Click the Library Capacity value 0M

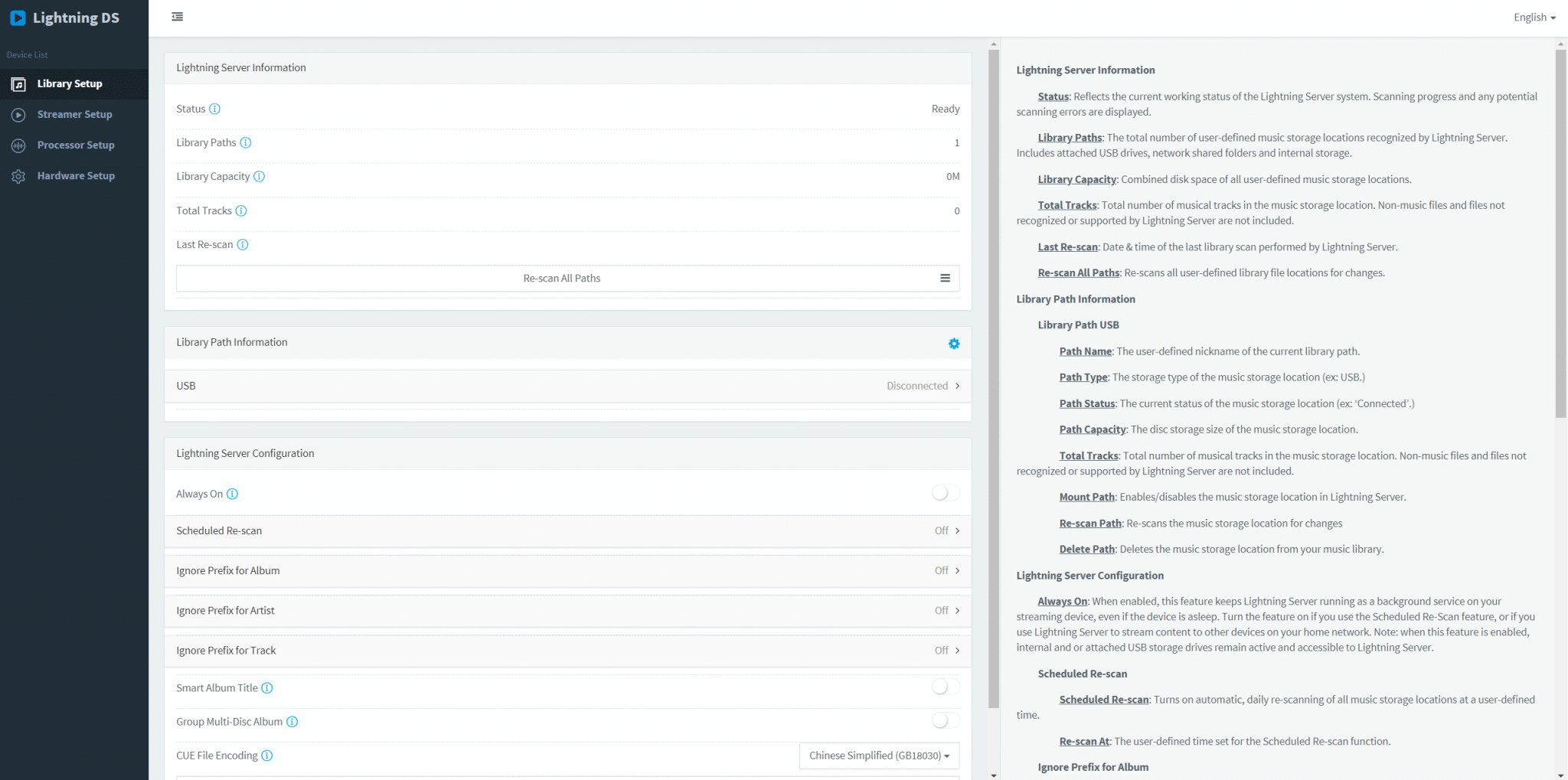pos(952,176)
